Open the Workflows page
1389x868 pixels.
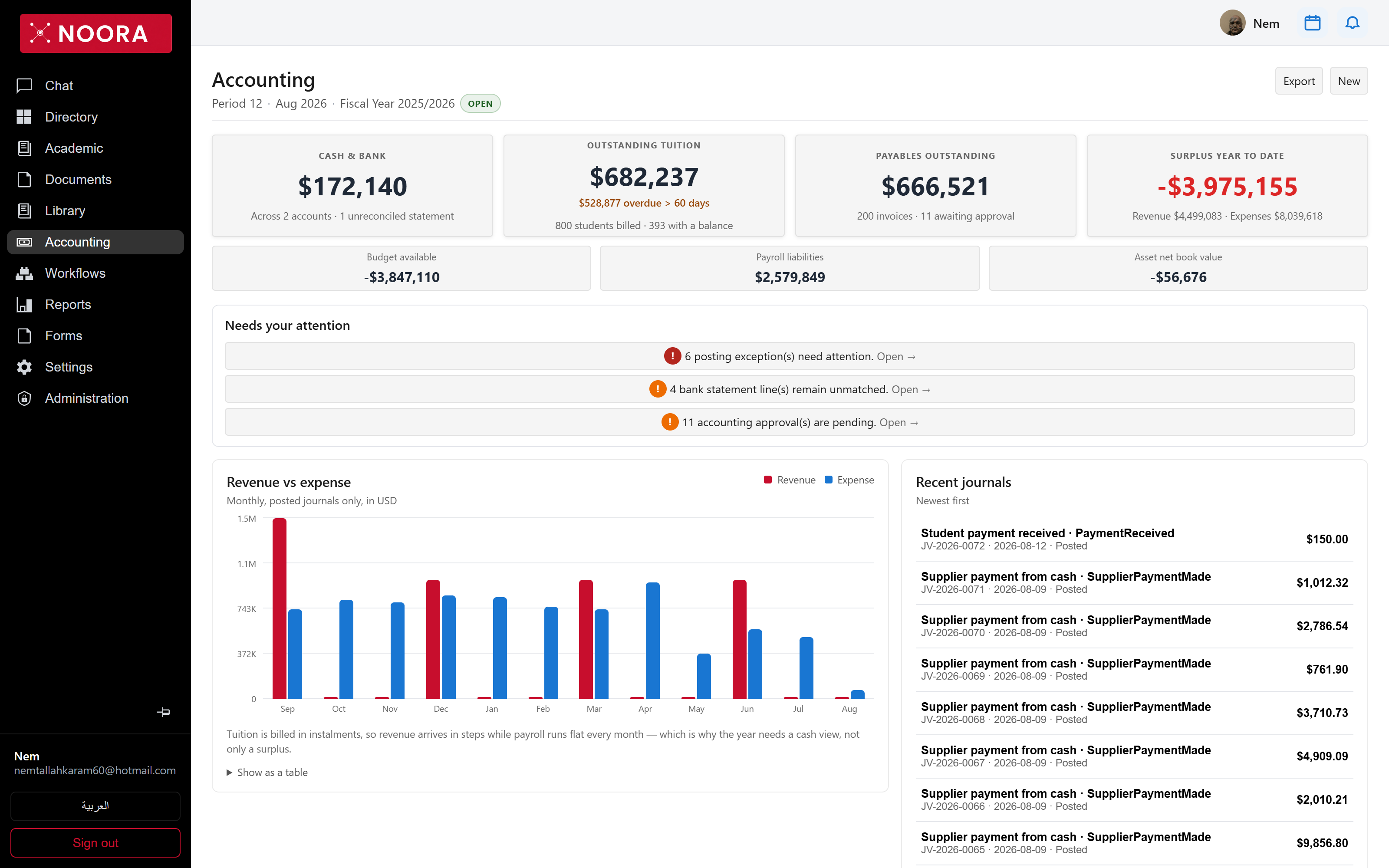point(95,273)
